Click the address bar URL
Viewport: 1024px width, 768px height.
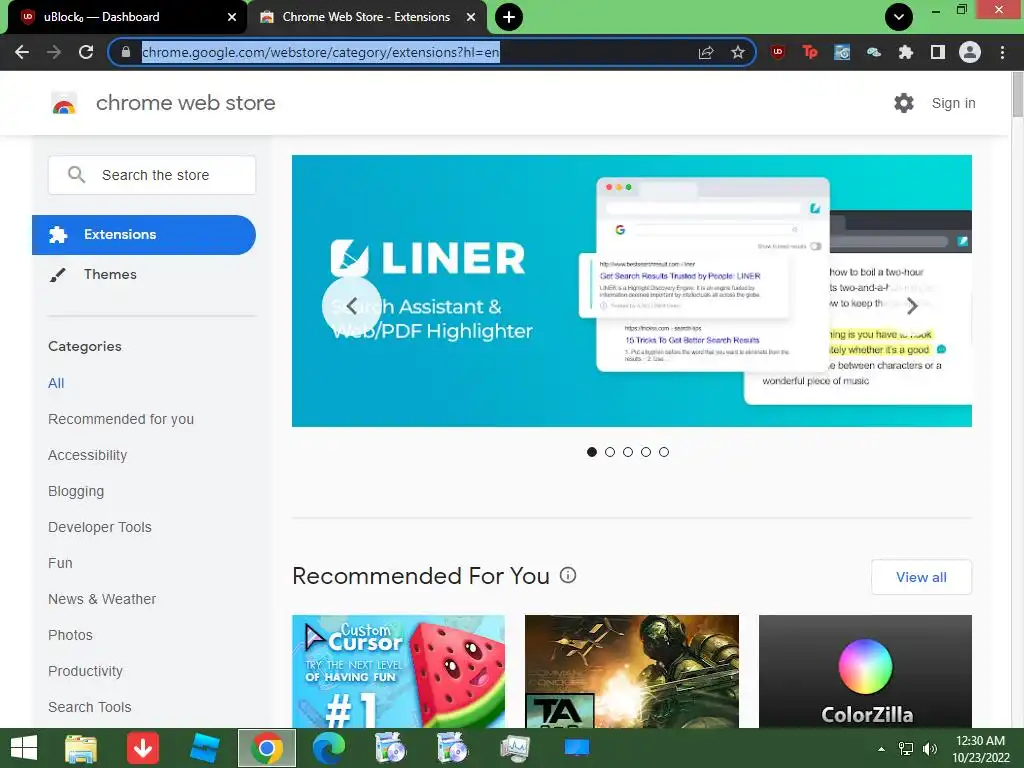[x=321, y=52]
